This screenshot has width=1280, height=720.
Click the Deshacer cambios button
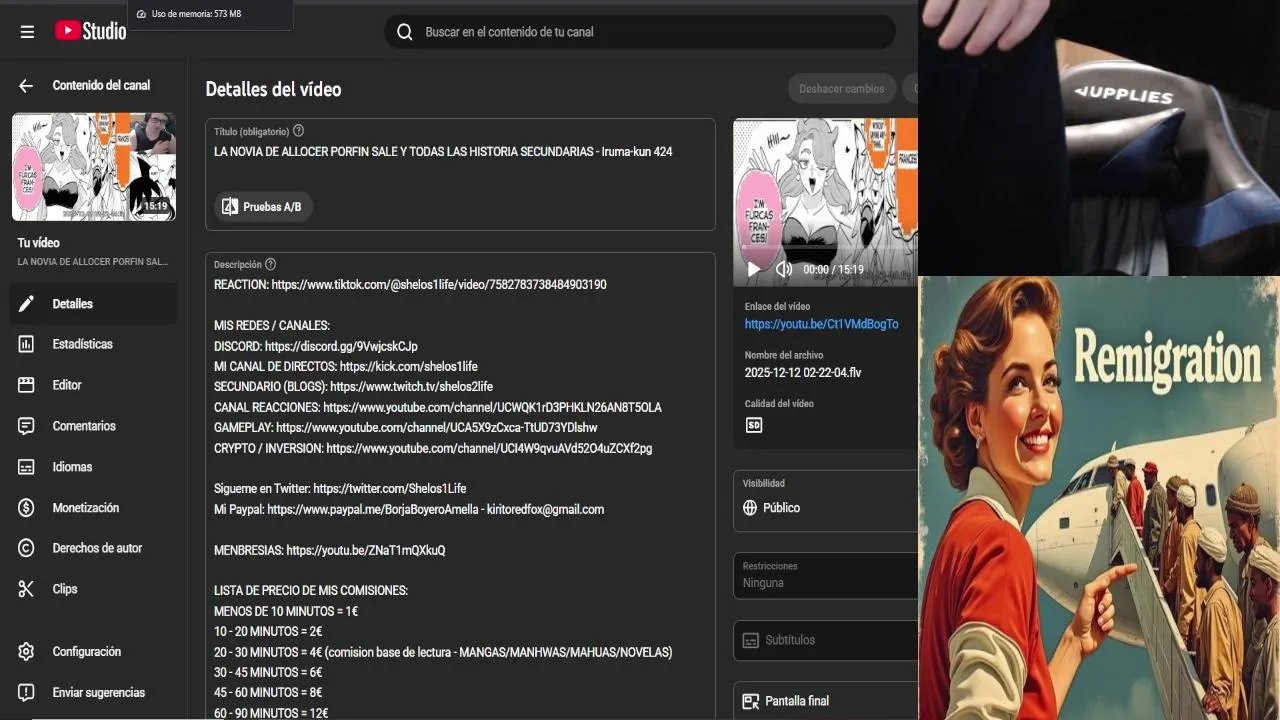click(x=842, y=89)
